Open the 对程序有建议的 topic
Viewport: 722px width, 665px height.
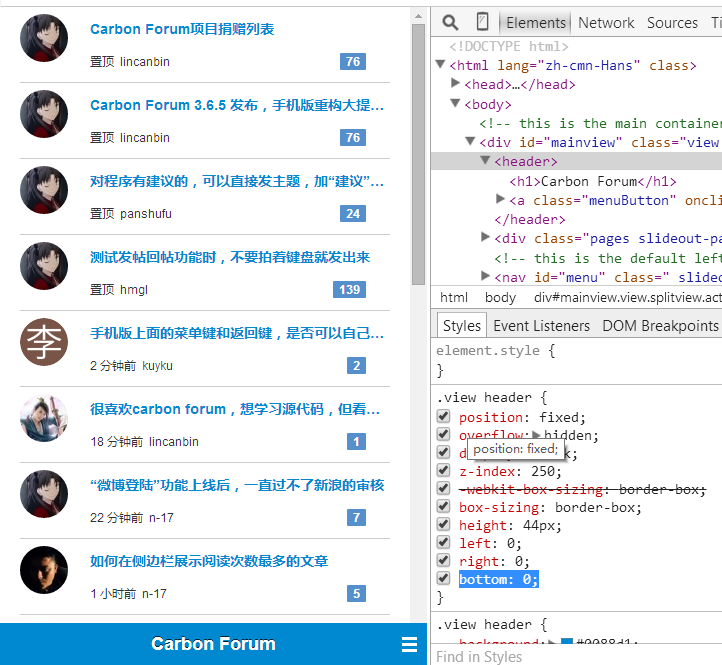tap(237, 181)
